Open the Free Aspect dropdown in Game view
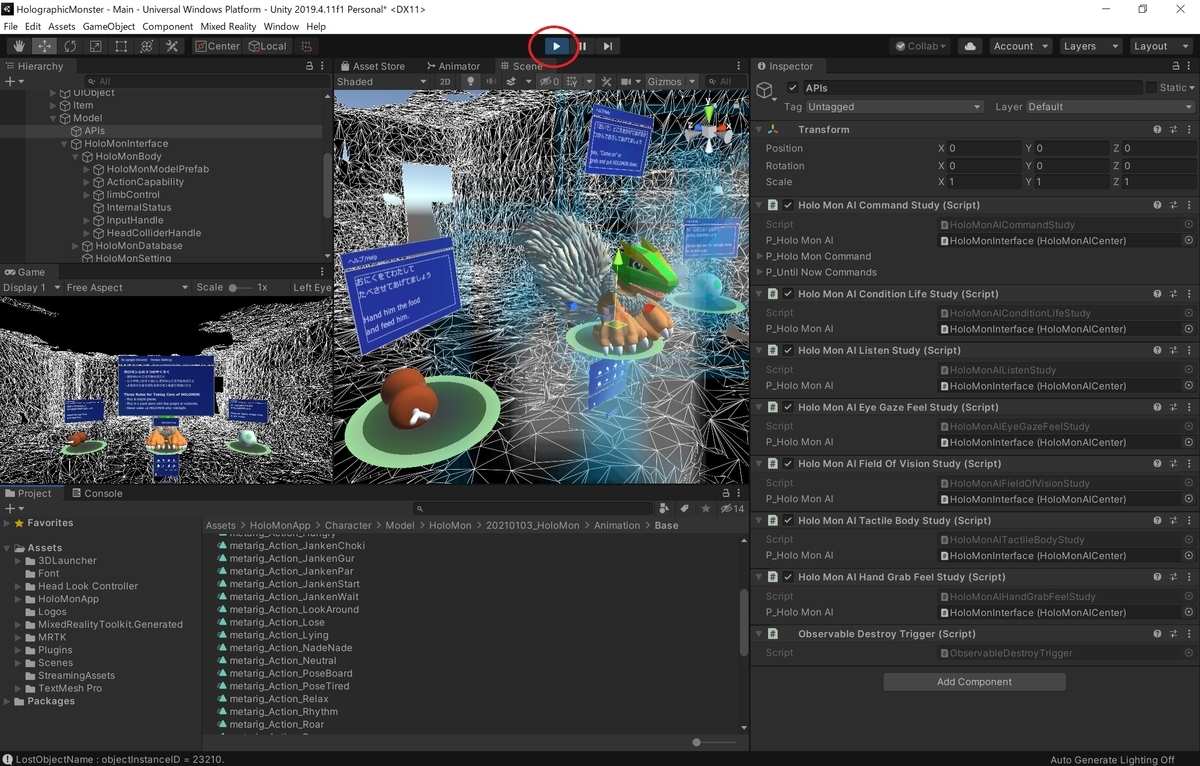The image size is (1200, 766). tap(127, 287)
